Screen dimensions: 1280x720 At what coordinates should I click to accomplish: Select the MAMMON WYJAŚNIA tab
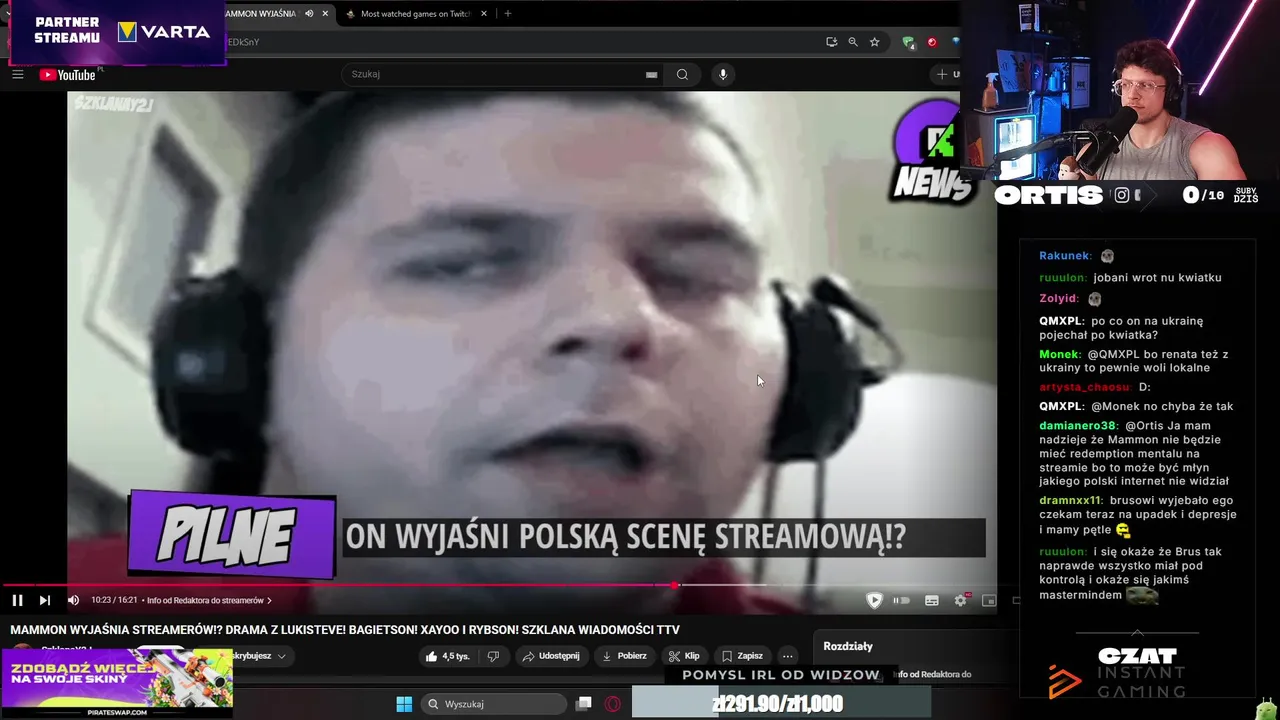pyautogui.click(x=262, y=14)
